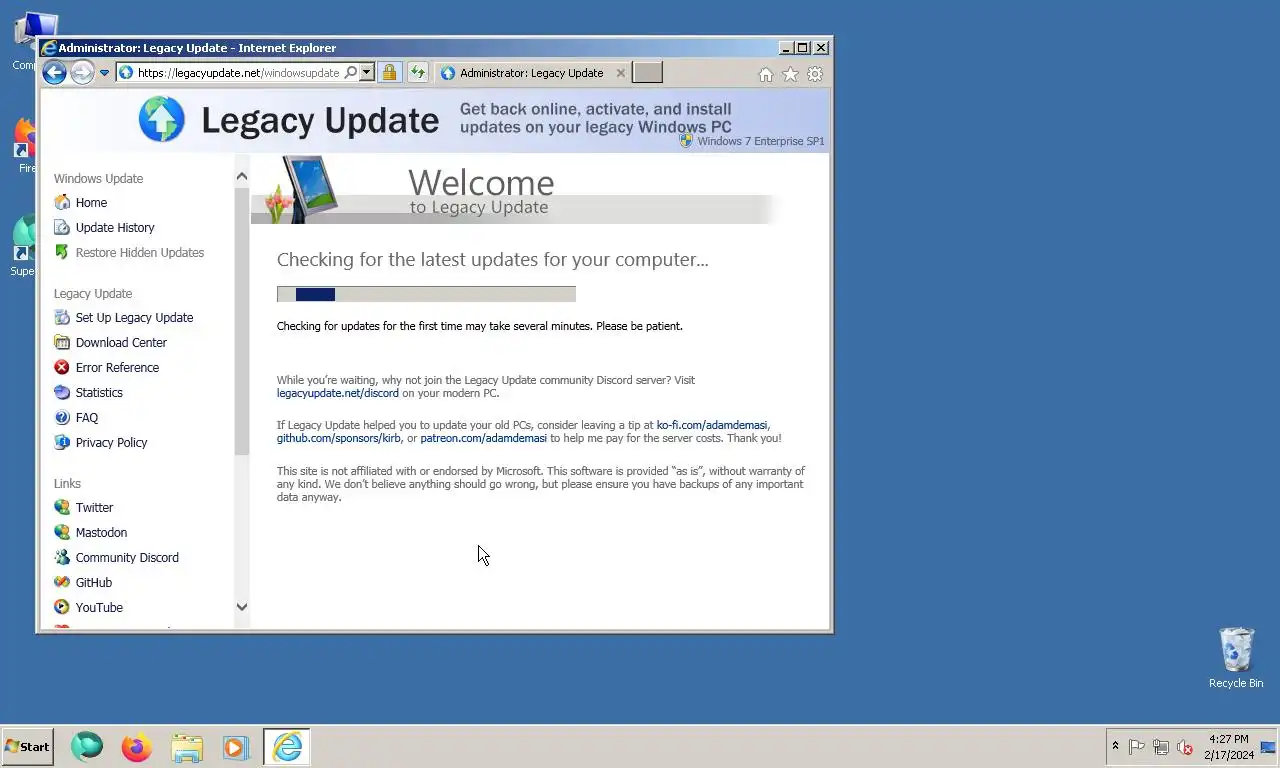Open the Twitter link icon
This screenshot has width=1280, height=768.
(62, 507)
